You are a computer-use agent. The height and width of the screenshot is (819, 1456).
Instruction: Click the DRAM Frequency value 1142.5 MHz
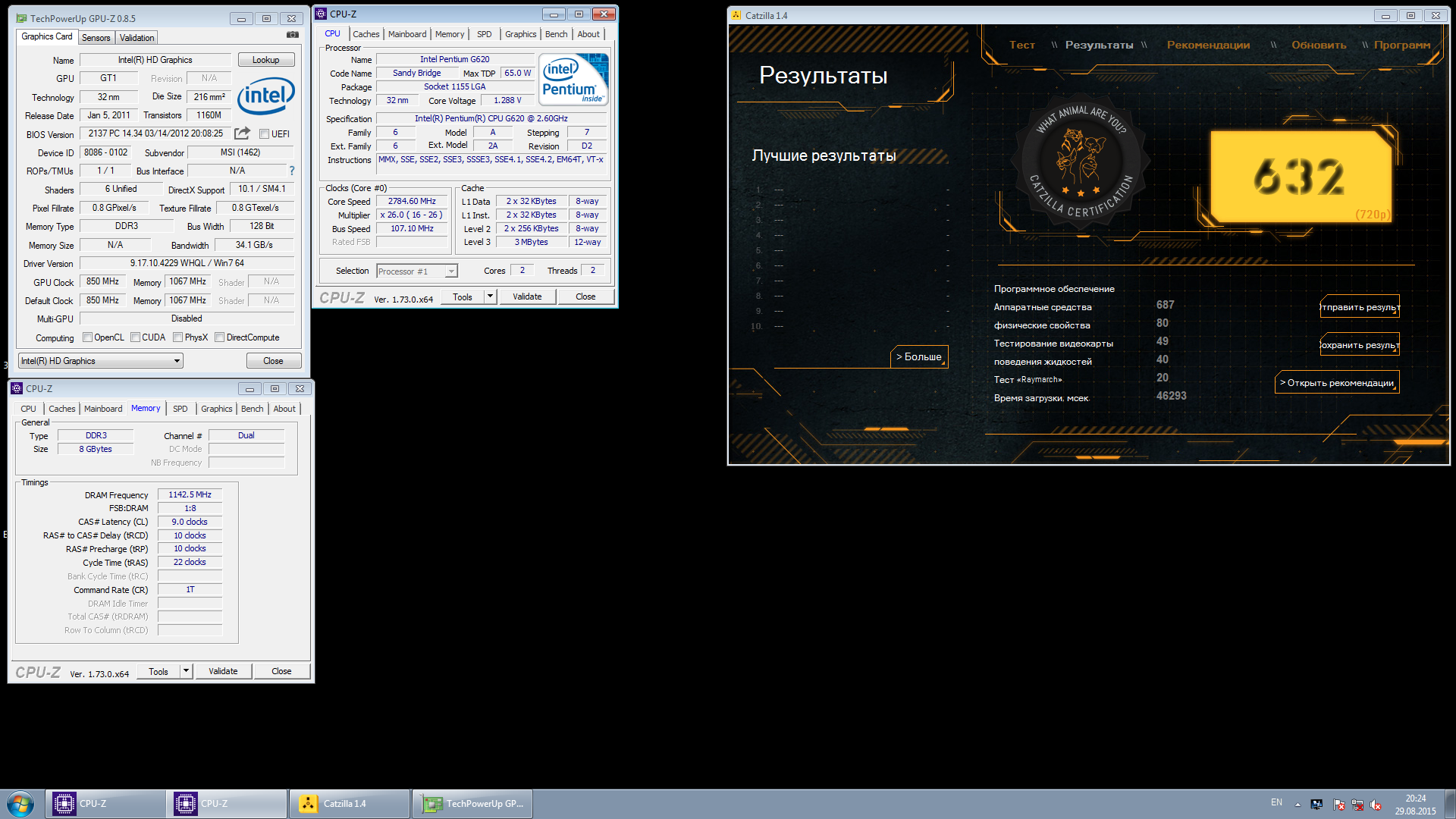pyautogui.click(x=190, y=494)
